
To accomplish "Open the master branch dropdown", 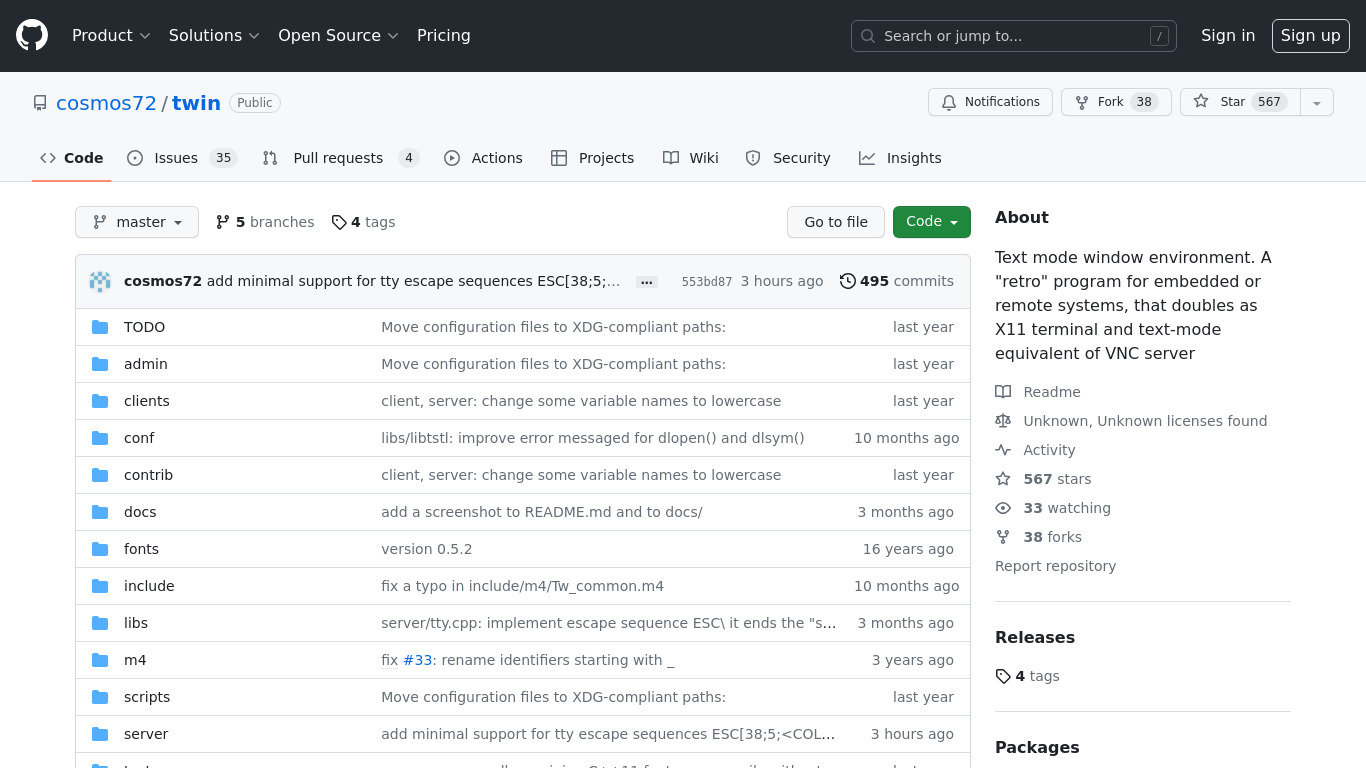I will pos(137,222).
